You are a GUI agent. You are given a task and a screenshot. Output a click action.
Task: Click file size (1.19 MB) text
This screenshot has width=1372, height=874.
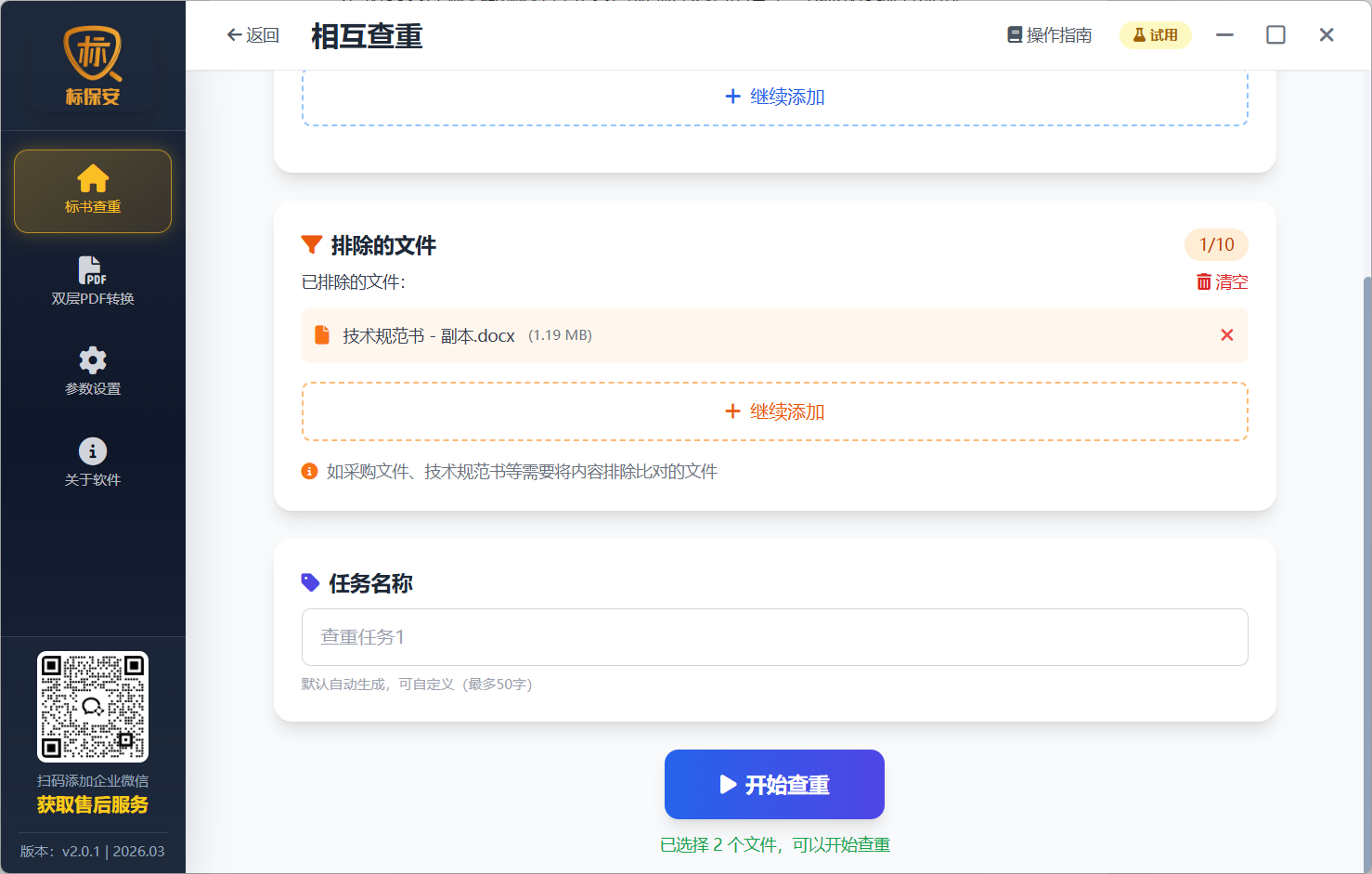point(560,335)
